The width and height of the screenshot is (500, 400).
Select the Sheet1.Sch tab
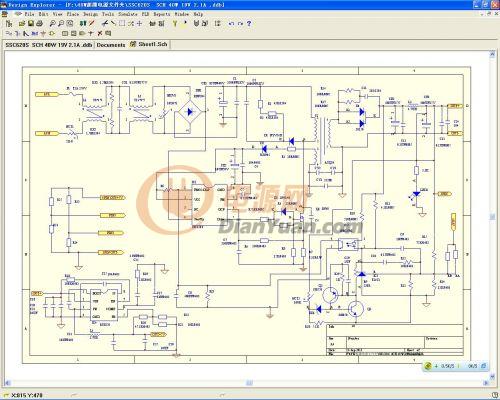(x=149, y=44)
